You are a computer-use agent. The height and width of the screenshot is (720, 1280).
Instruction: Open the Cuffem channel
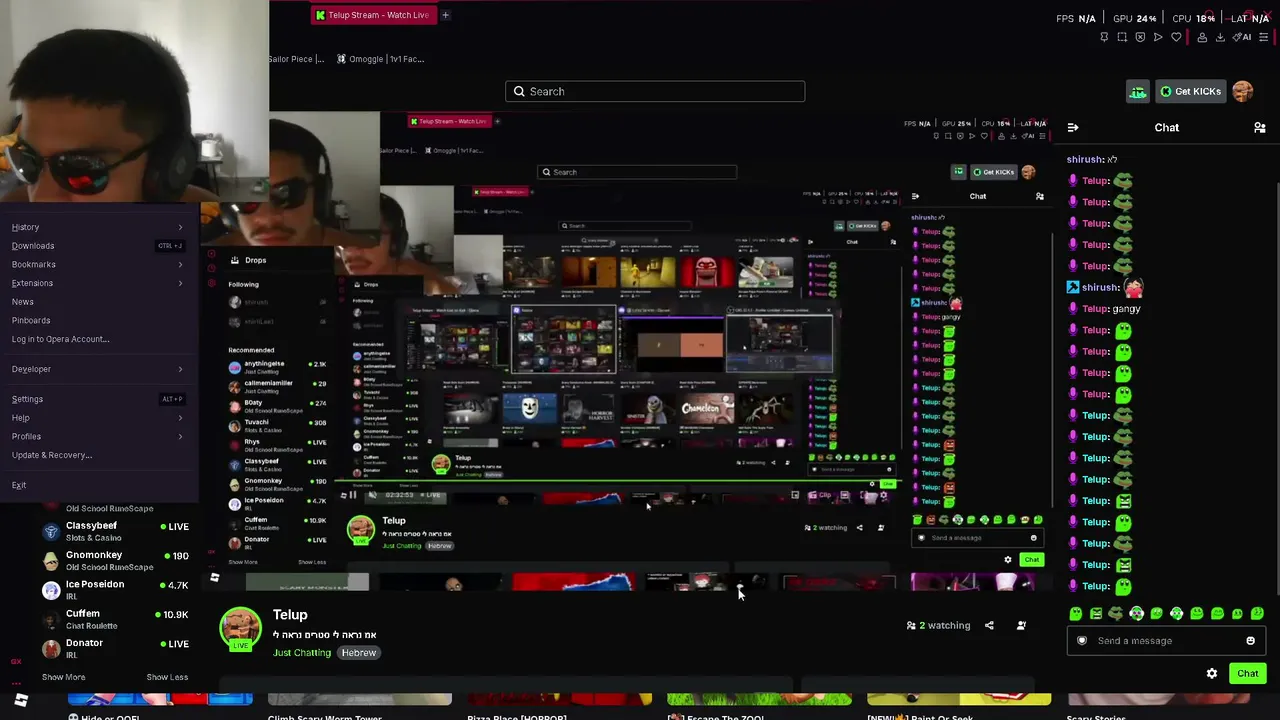[114, 619]
